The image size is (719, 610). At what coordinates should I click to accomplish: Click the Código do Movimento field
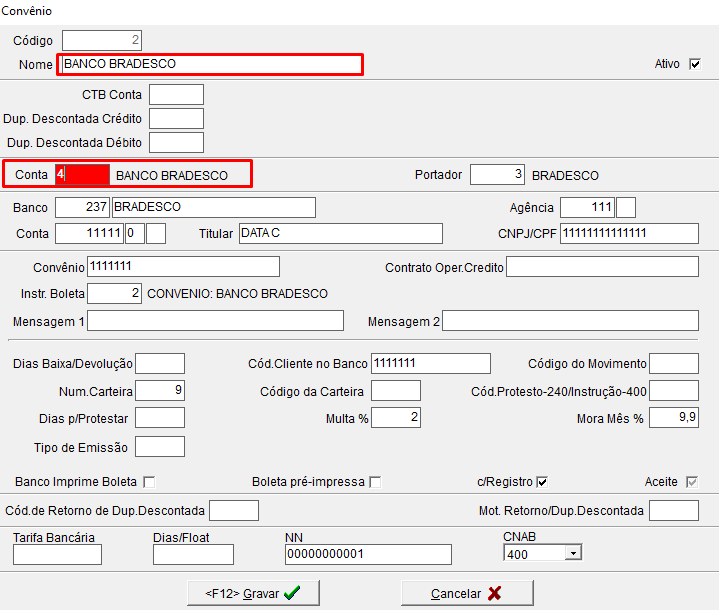(674, 364)
